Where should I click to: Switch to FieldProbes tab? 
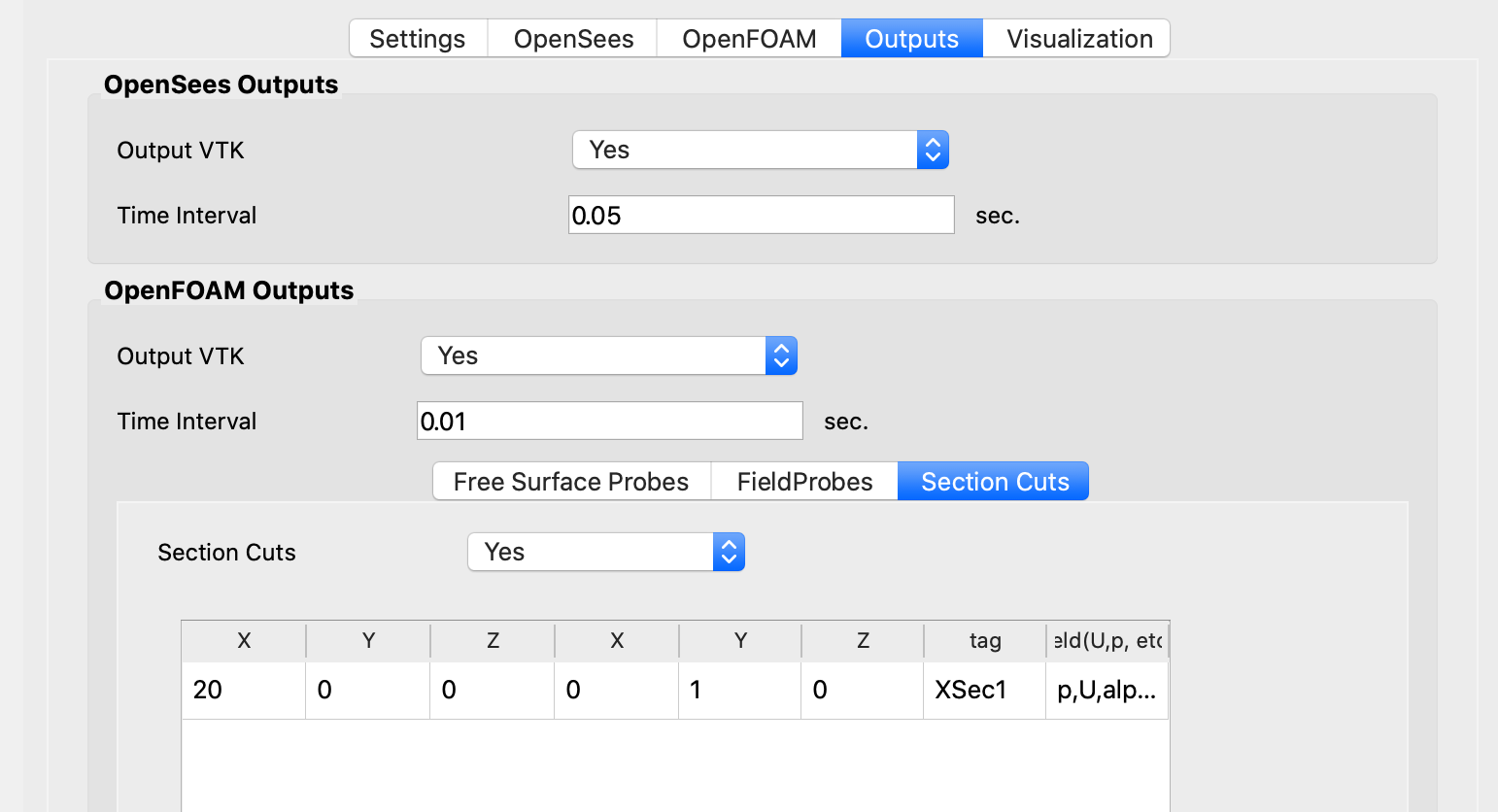804,482
